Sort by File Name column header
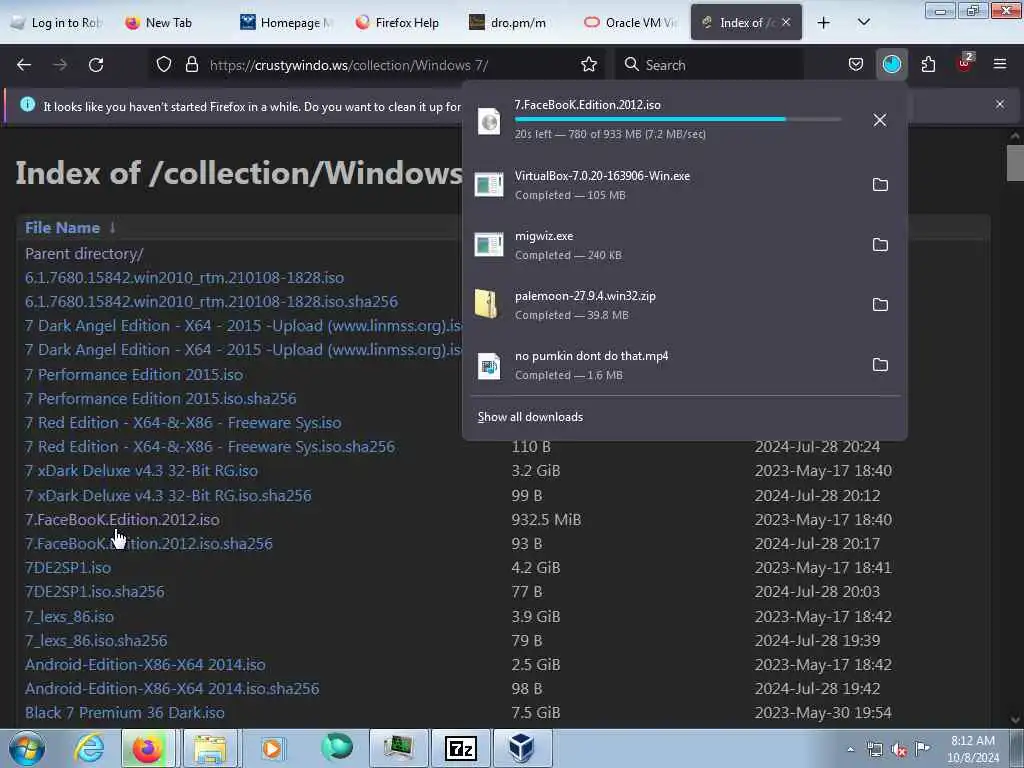Viewport: 1024px width, 768px height. (x=63, y=227)
